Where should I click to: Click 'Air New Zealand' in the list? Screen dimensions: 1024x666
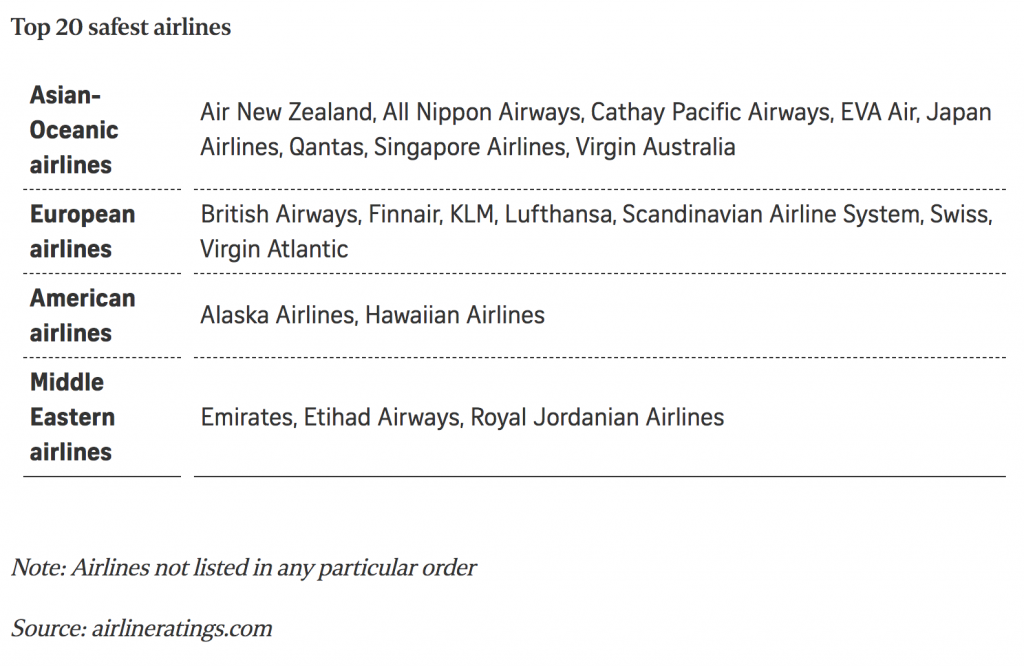click(x=286, y=112)
